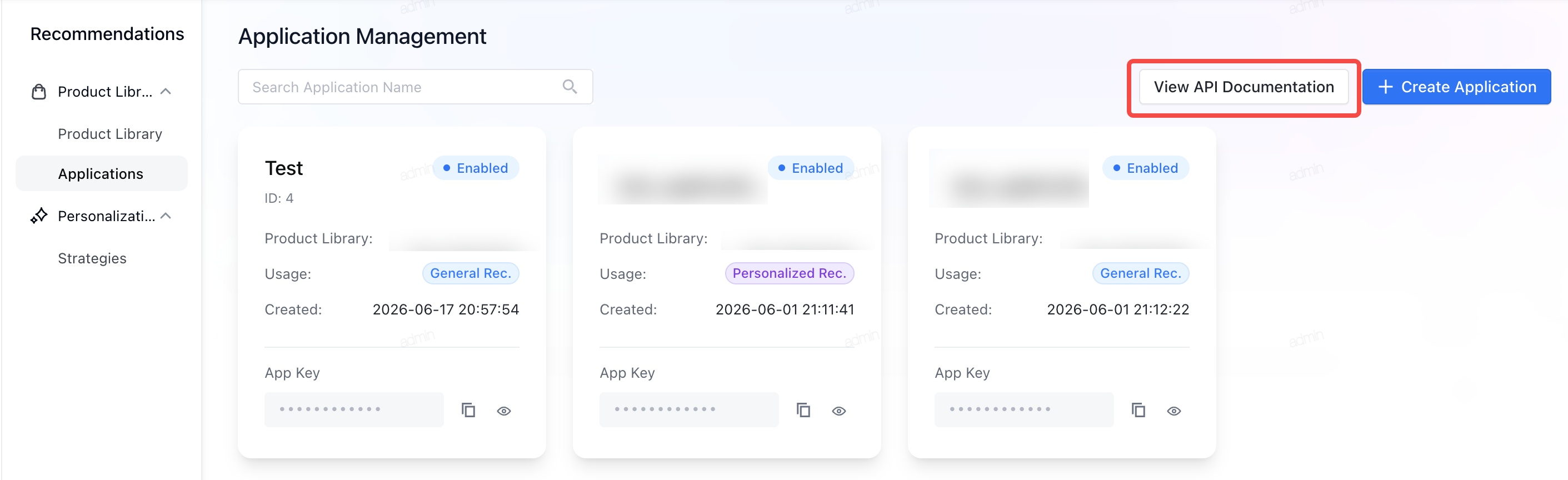This screenshot has width=1568, height=480.
Task: Click the Enabled status badge on Test card
Action: [476, 168]
